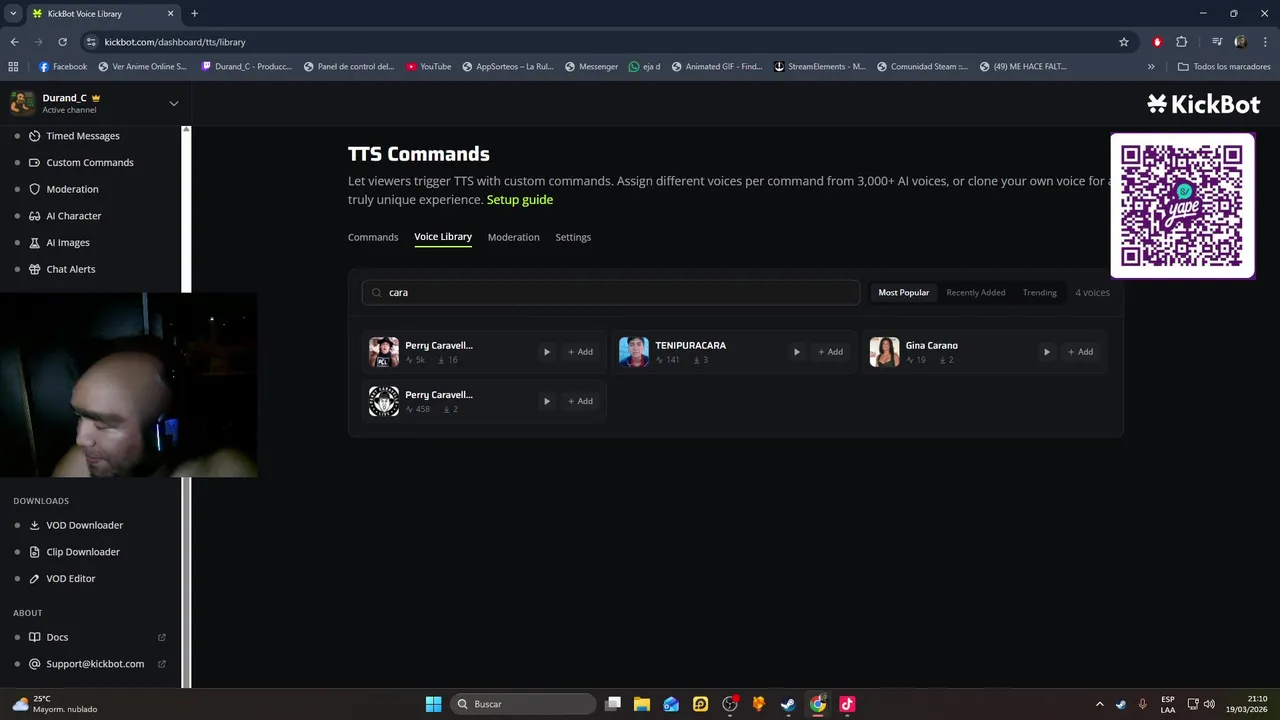Click the taskbar Buscar search box
Screen dimensions: 1280x720
click(522, 704)
